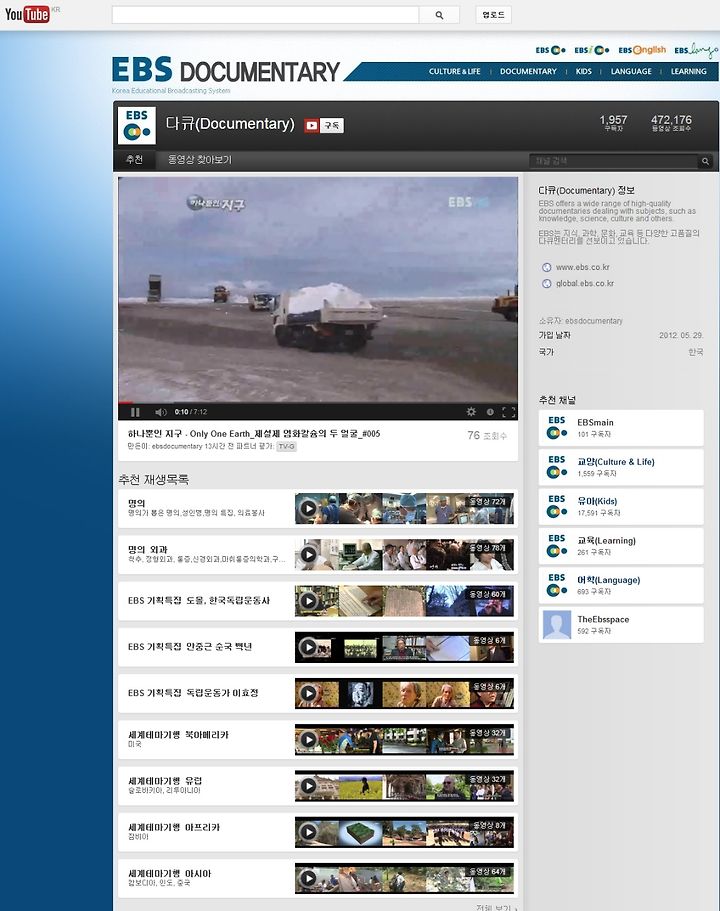Click globe icon beside www.ebs.co.kr
This screenshot has height=911, width=720.
(546, 267)
